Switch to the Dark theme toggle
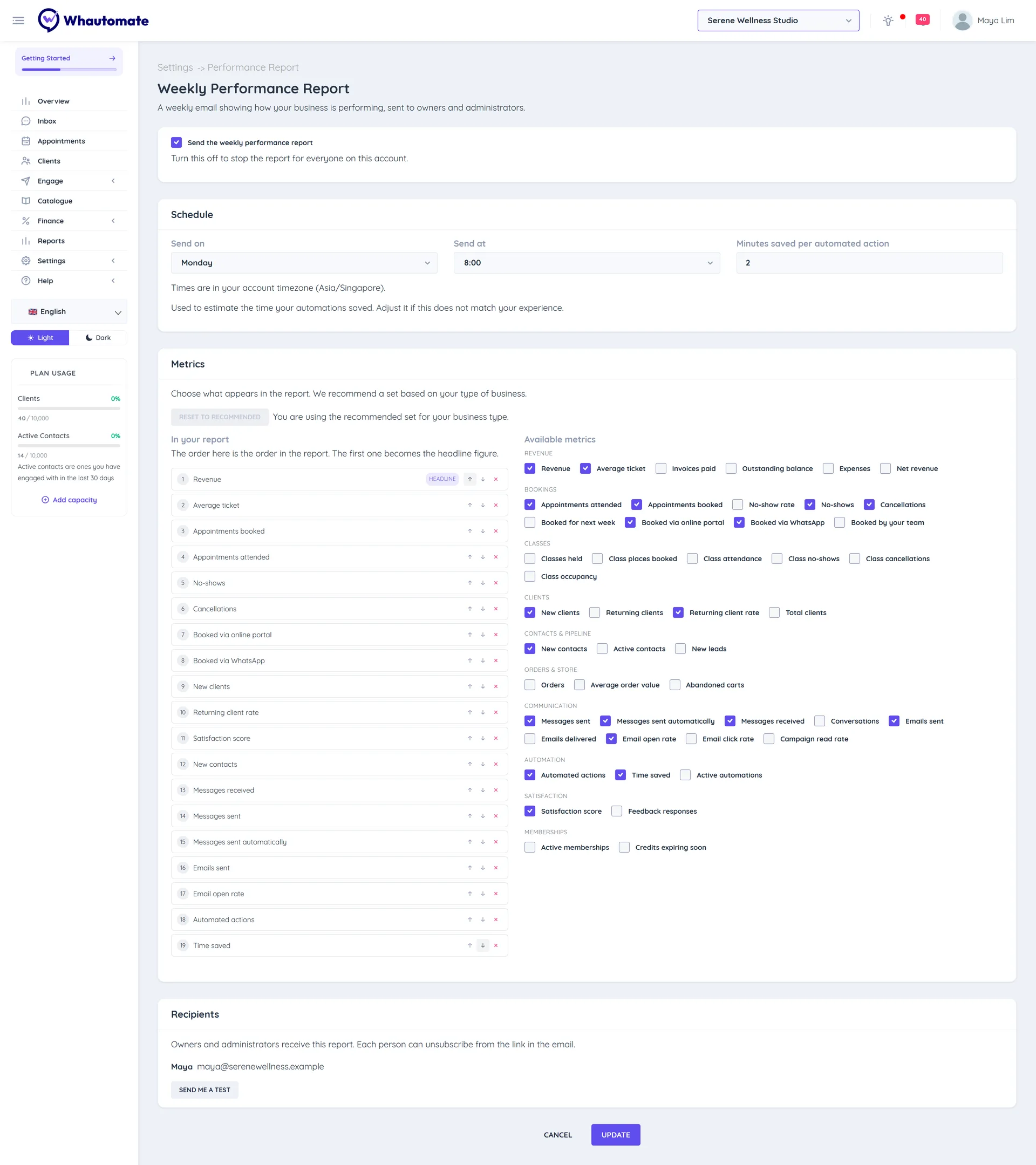The width and height of the screenshot is (1036, 1165). point(98,337)
